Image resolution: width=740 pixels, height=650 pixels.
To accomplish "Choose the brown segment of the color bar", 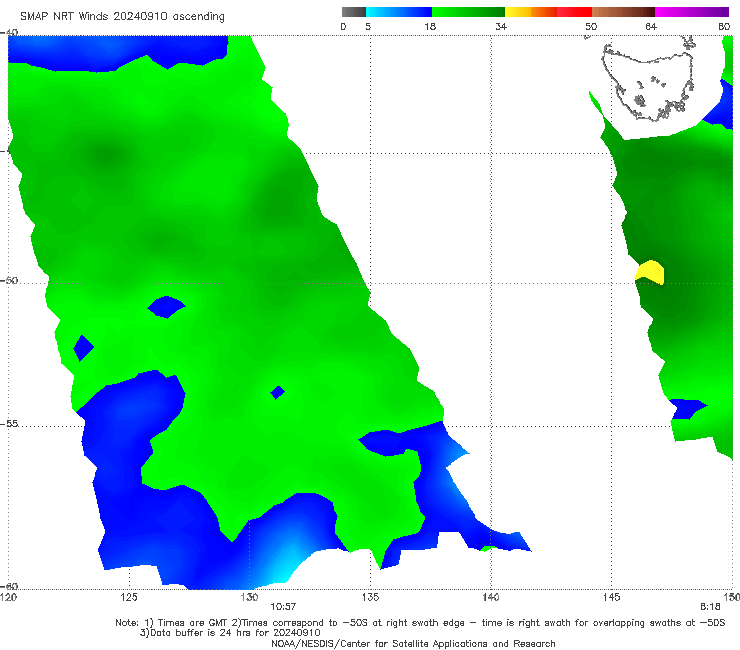I will tap(623, 12).
